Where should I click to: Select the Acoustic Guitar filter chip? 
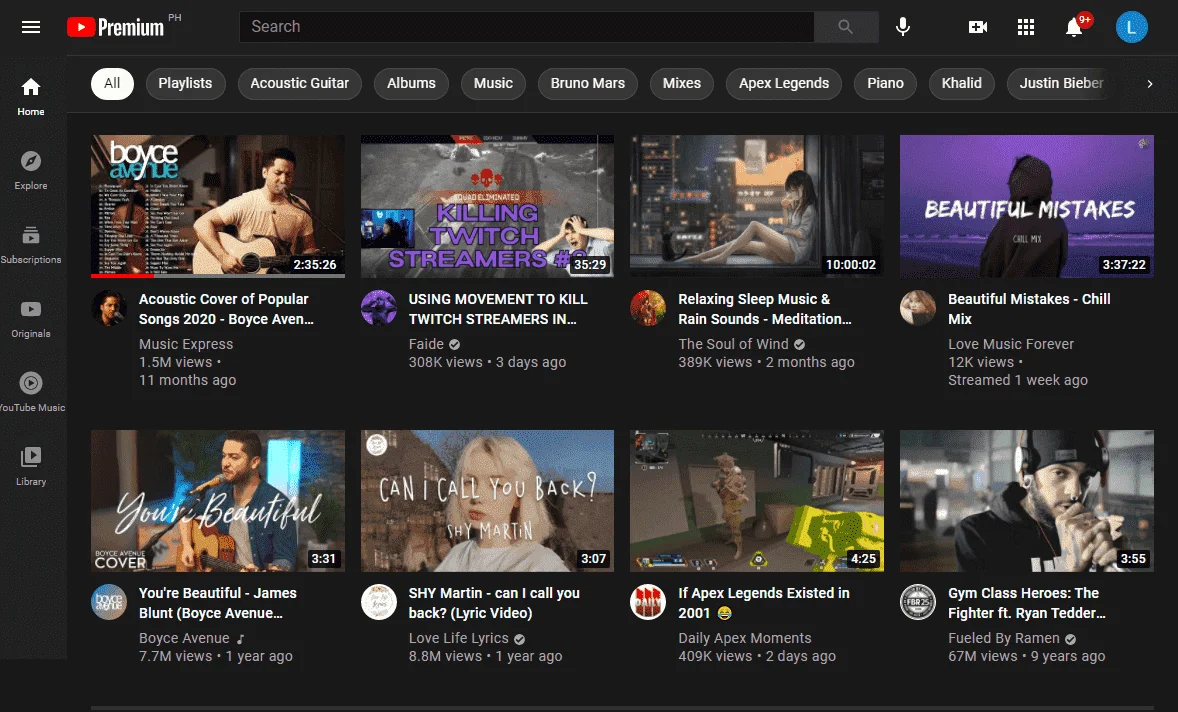click(x=300, y=83)
